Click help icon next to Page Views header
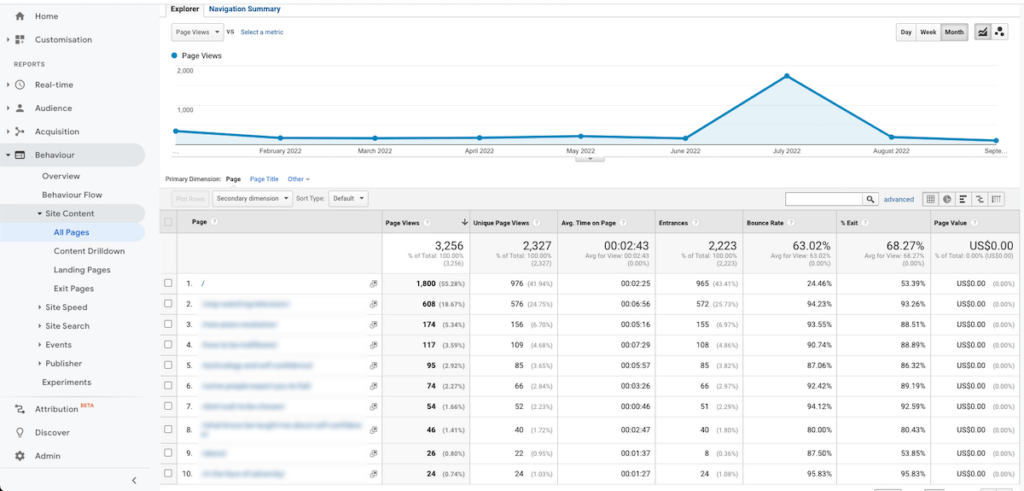The height and width of the screenshot is (491, 1024). point(426,223)
